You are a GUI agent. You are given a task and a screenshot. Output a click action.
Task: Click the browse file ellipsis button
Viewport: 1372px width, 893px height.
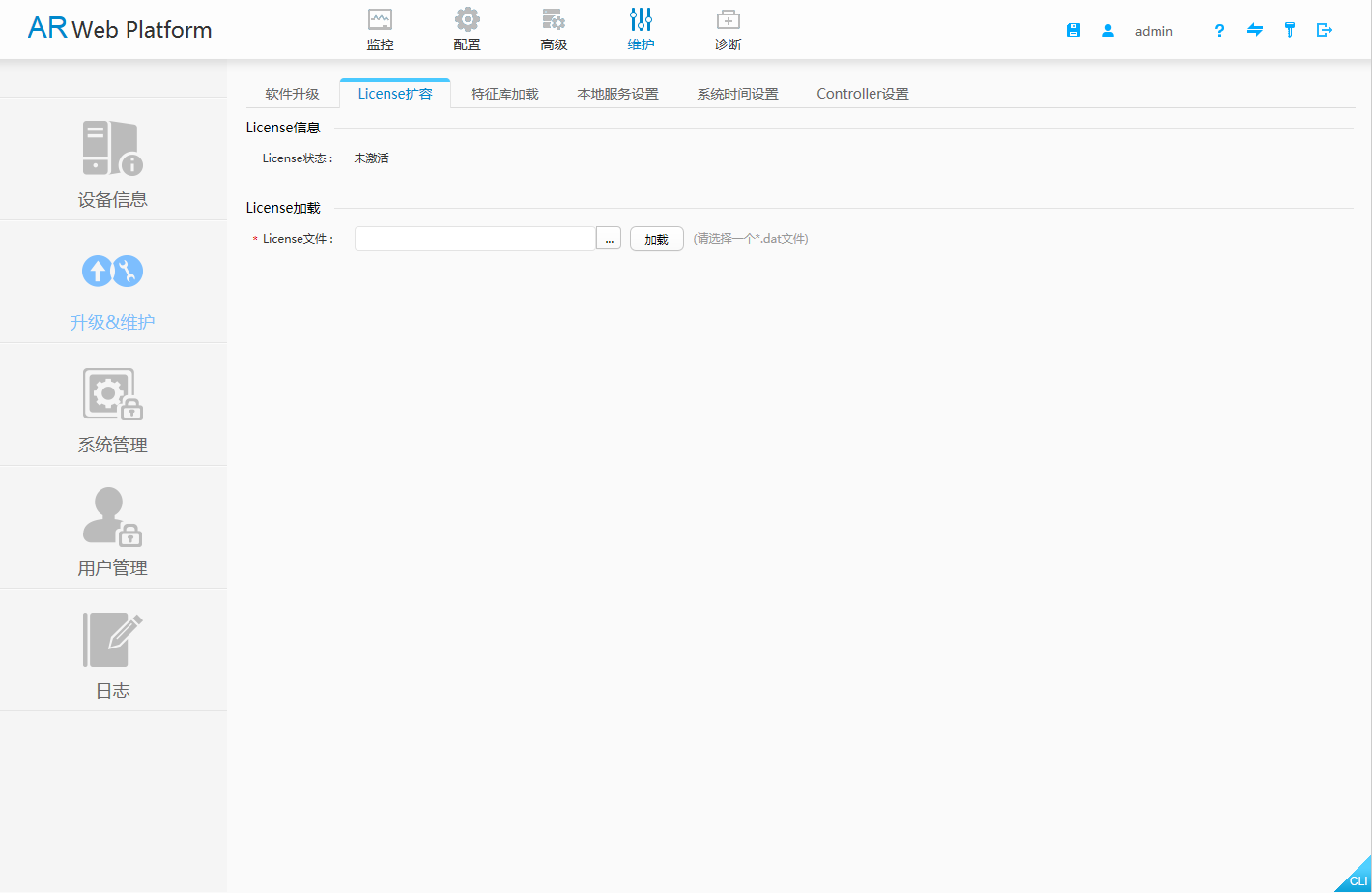tap(609, 239)
